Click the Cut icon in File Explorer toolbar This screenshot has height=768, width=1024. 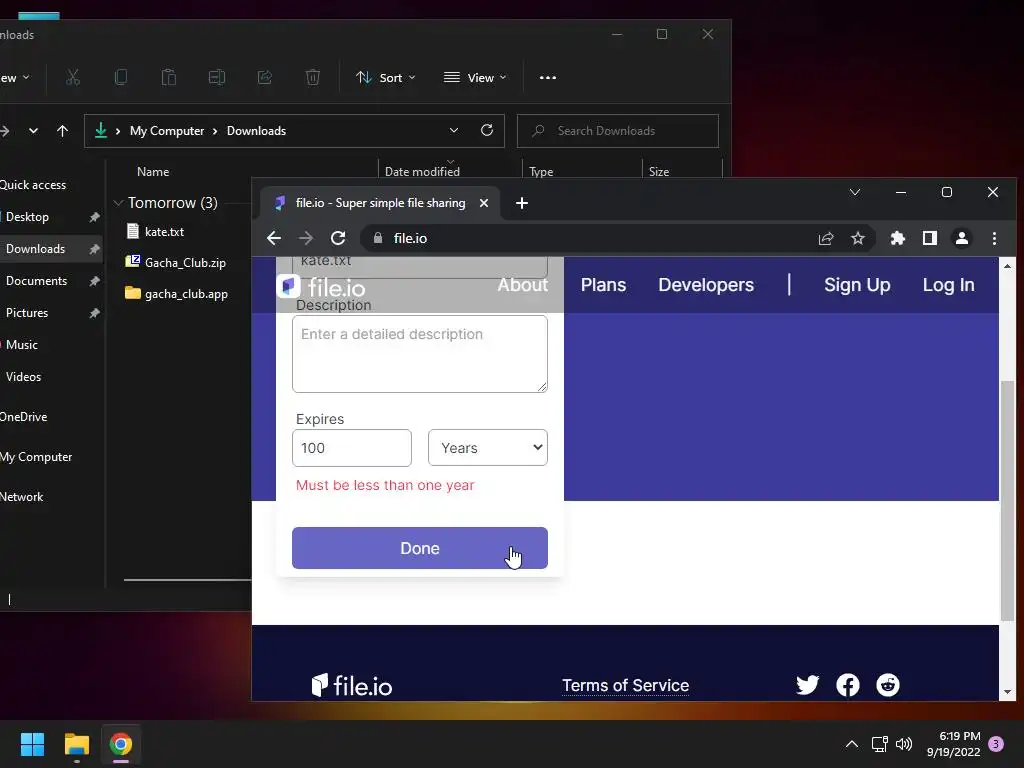(x=72, y=78)
